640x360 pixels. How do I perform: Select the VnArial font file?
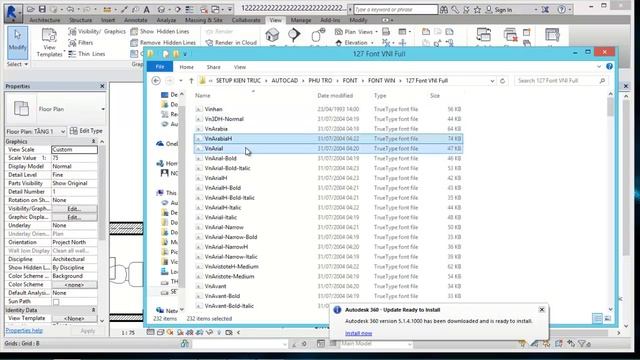328,149
